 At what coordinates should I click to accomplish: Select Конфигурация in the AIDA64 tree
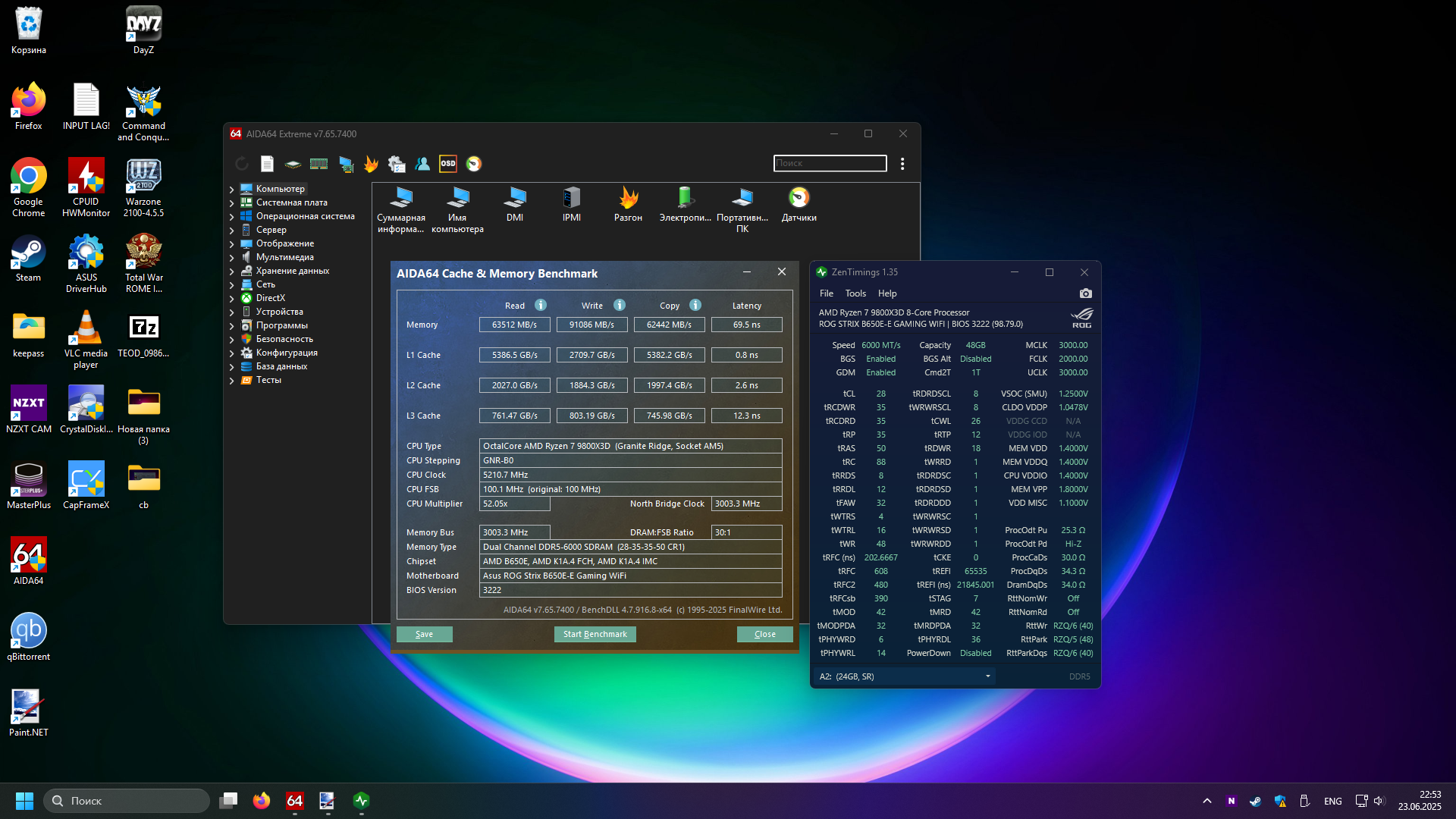[x=287, y=353]
